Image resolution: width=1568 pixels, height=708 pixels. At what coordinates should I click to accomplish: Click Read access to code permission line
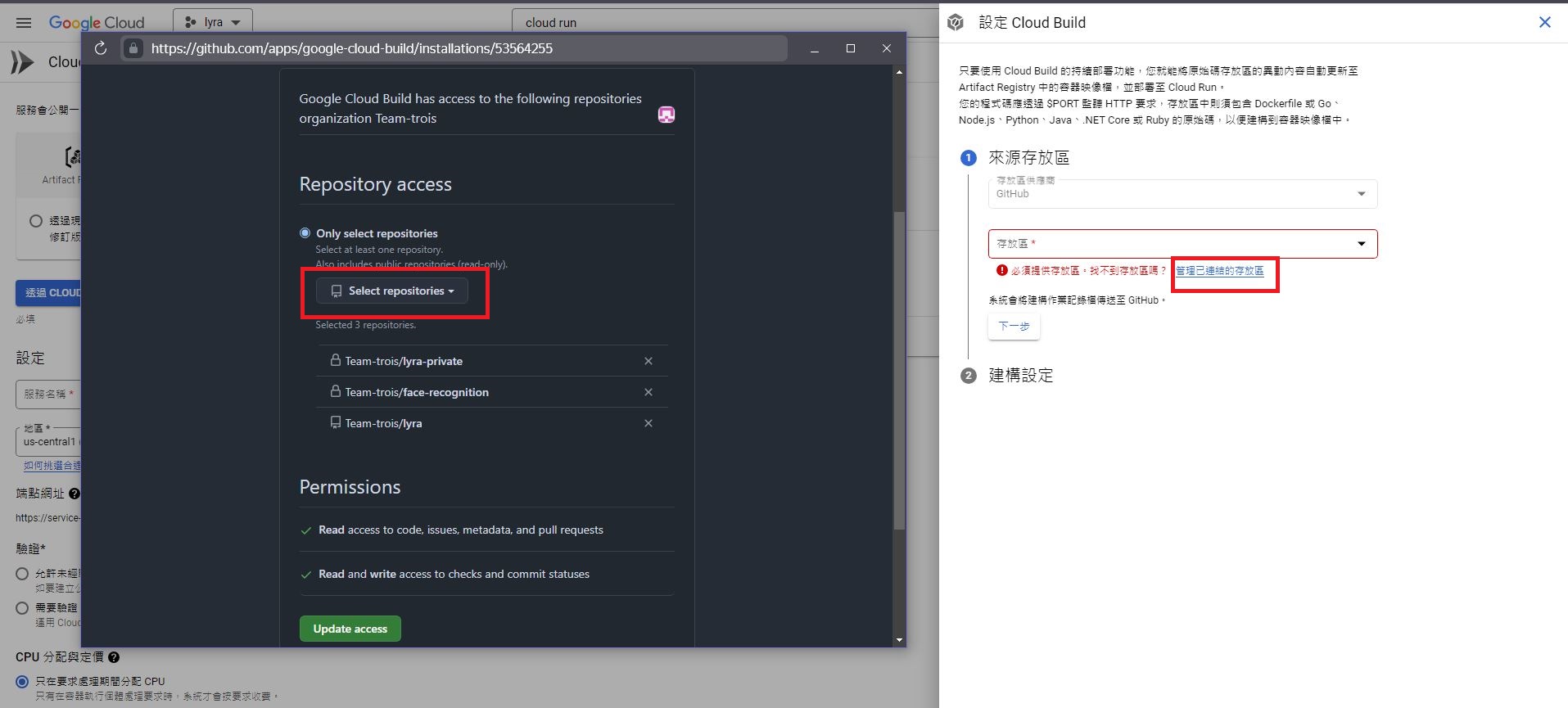click(461, 530)
